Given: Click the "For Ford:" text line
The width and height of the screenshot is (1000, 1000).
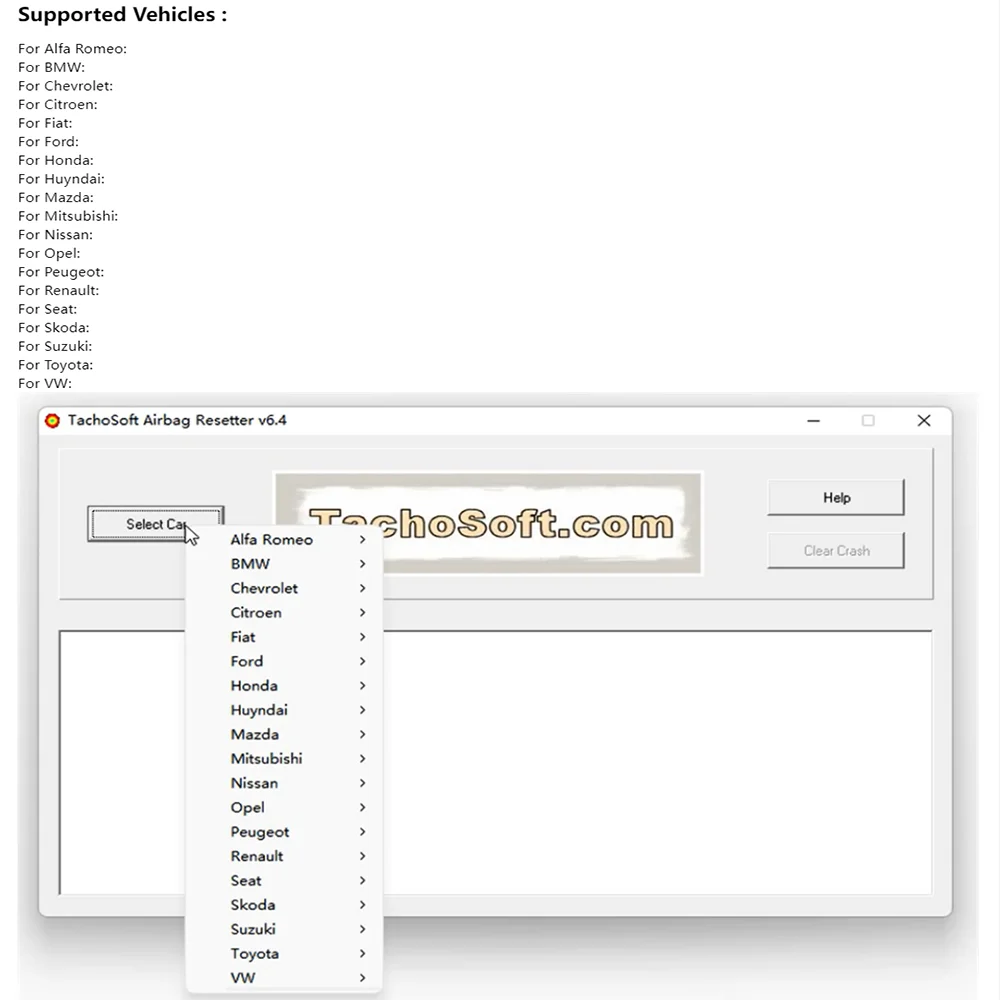Looking at the screenshot, I should point(48,142).
